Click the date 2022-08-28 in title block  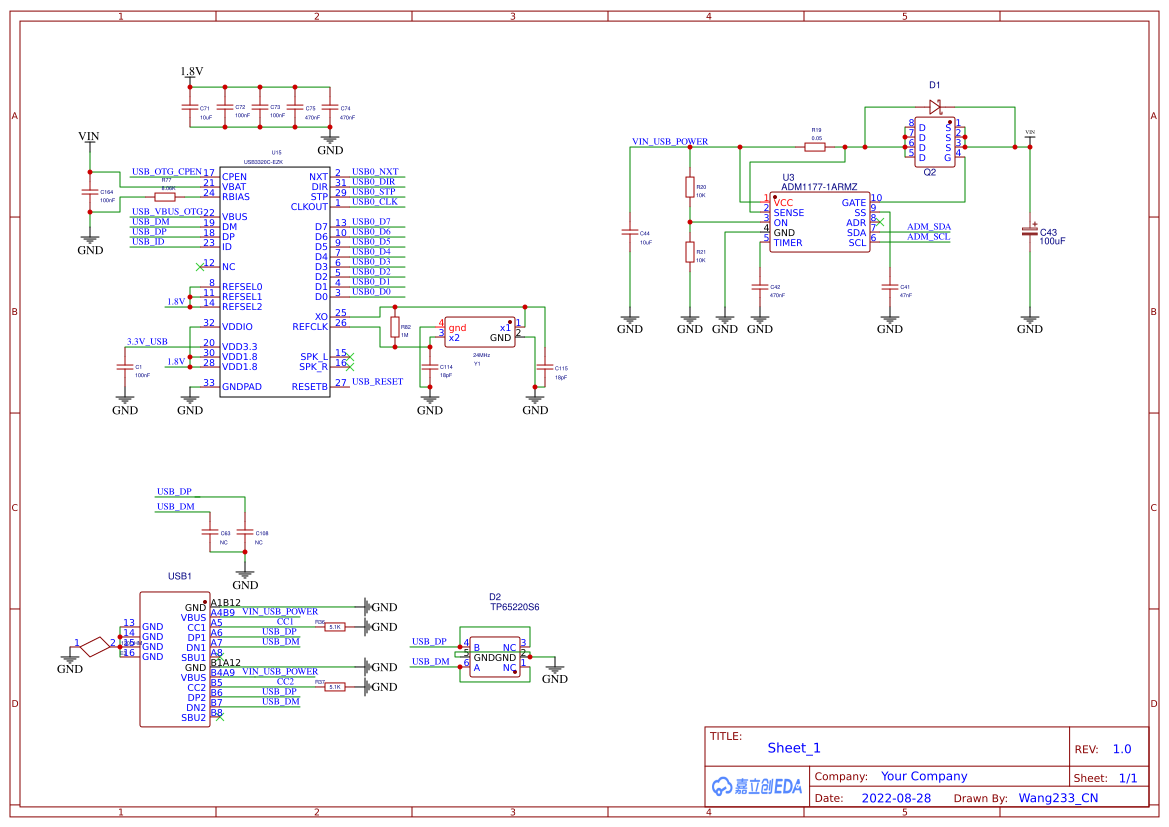coord(896,798)
